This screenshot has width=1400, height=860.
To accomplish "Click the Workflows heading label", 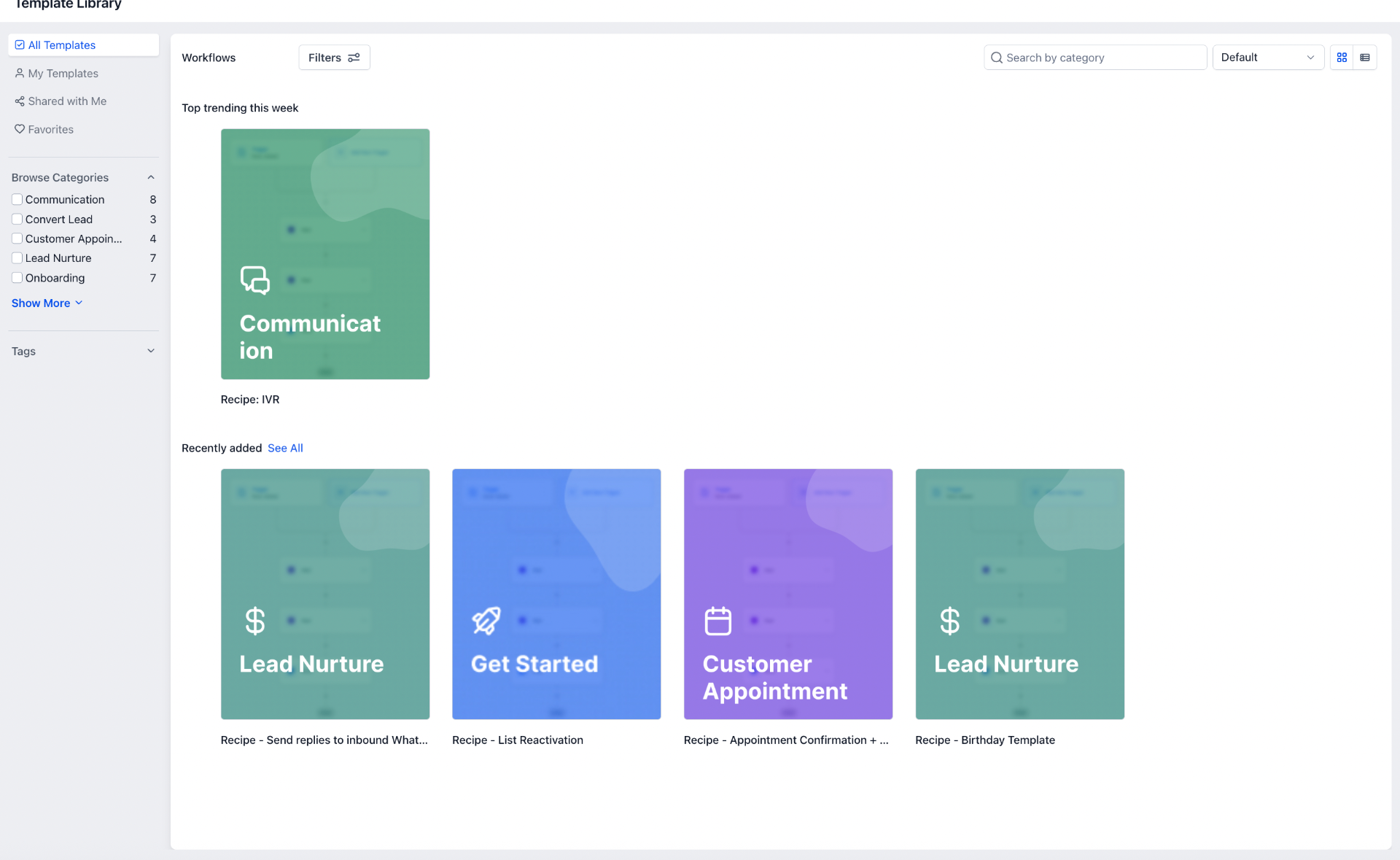I will point(209,58).
